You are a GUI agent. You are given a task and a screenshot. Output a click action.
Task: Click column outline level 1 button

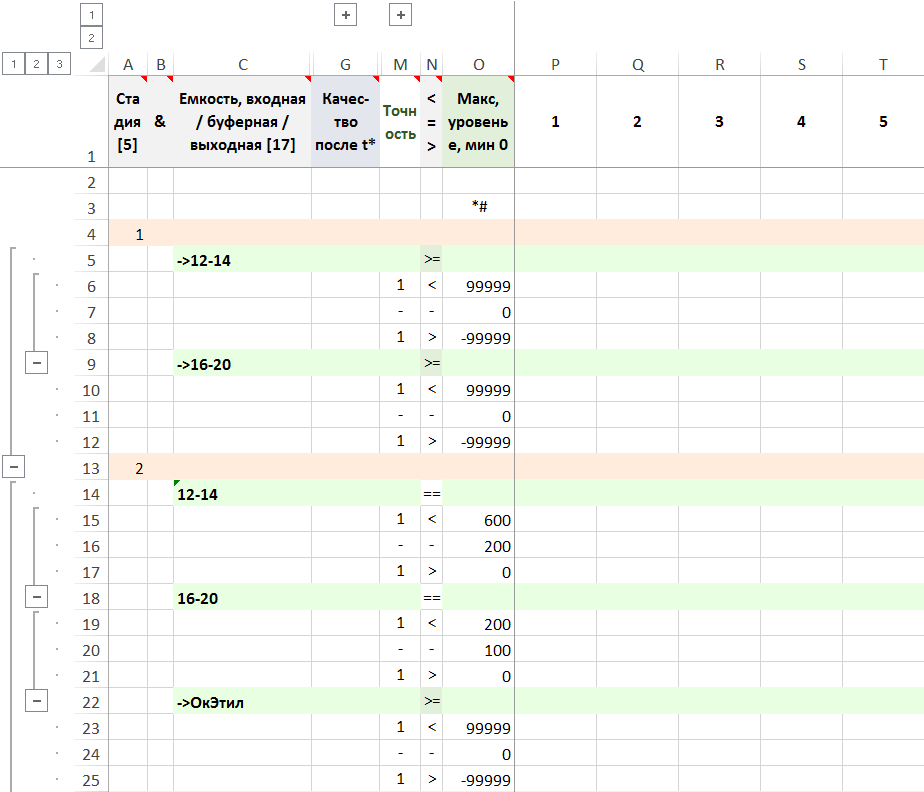click(x=91, y=15)
